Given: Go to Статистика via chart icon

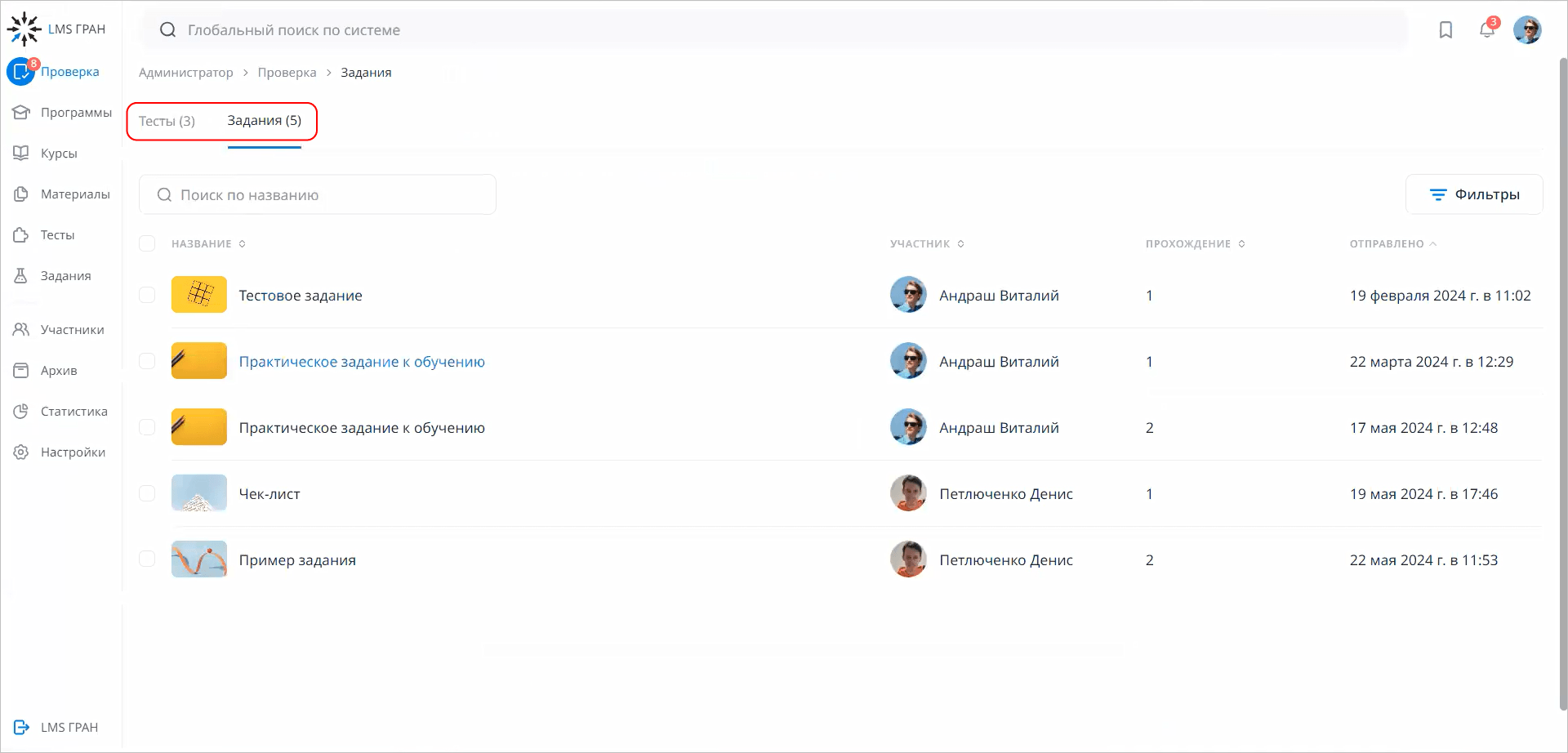Looking at the screenshot, I should point(21,412).
